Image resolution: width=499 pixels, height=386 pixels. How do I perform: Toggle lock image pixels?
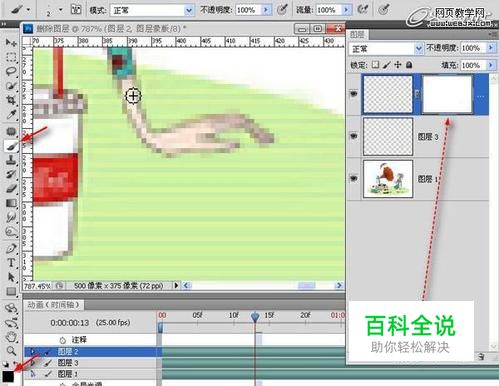[387, 65]
